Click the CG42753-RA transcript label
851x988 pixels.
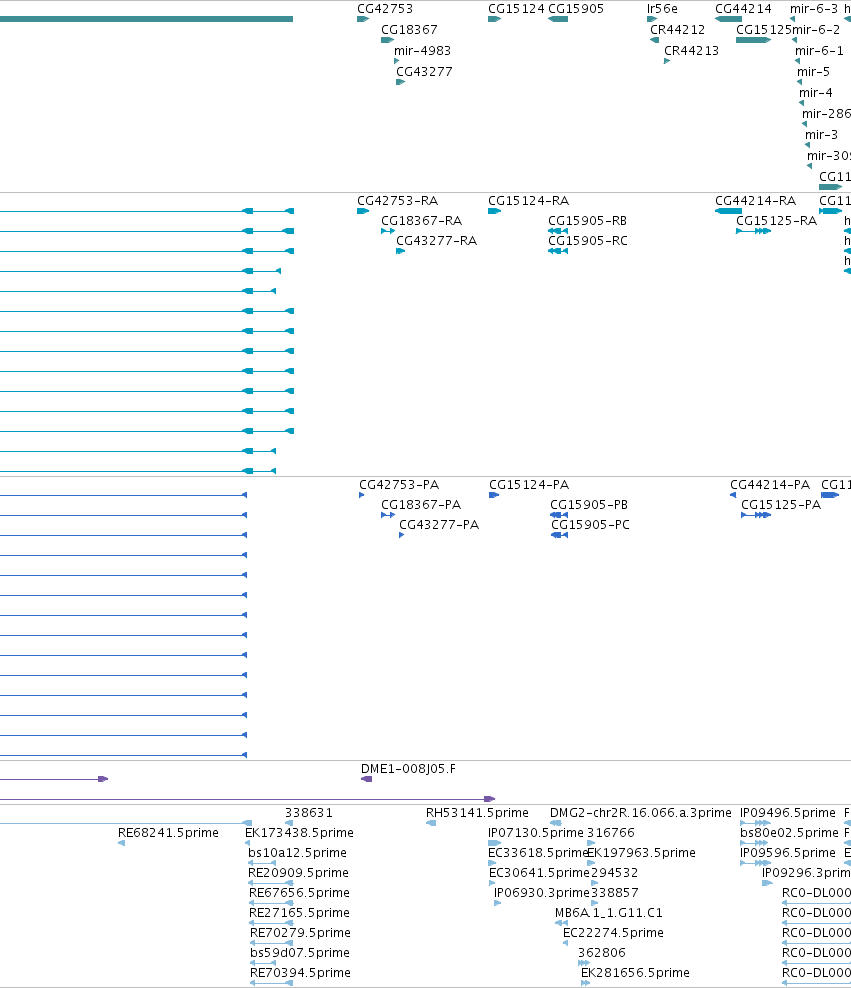pos(397,201)
